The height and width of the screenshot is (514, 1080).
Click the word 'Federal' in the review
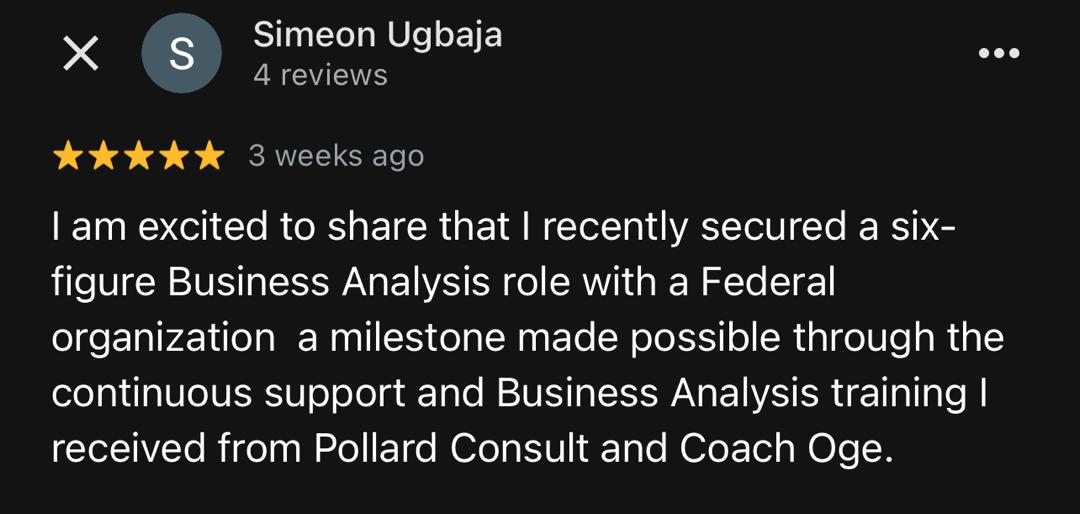(767, 283)
